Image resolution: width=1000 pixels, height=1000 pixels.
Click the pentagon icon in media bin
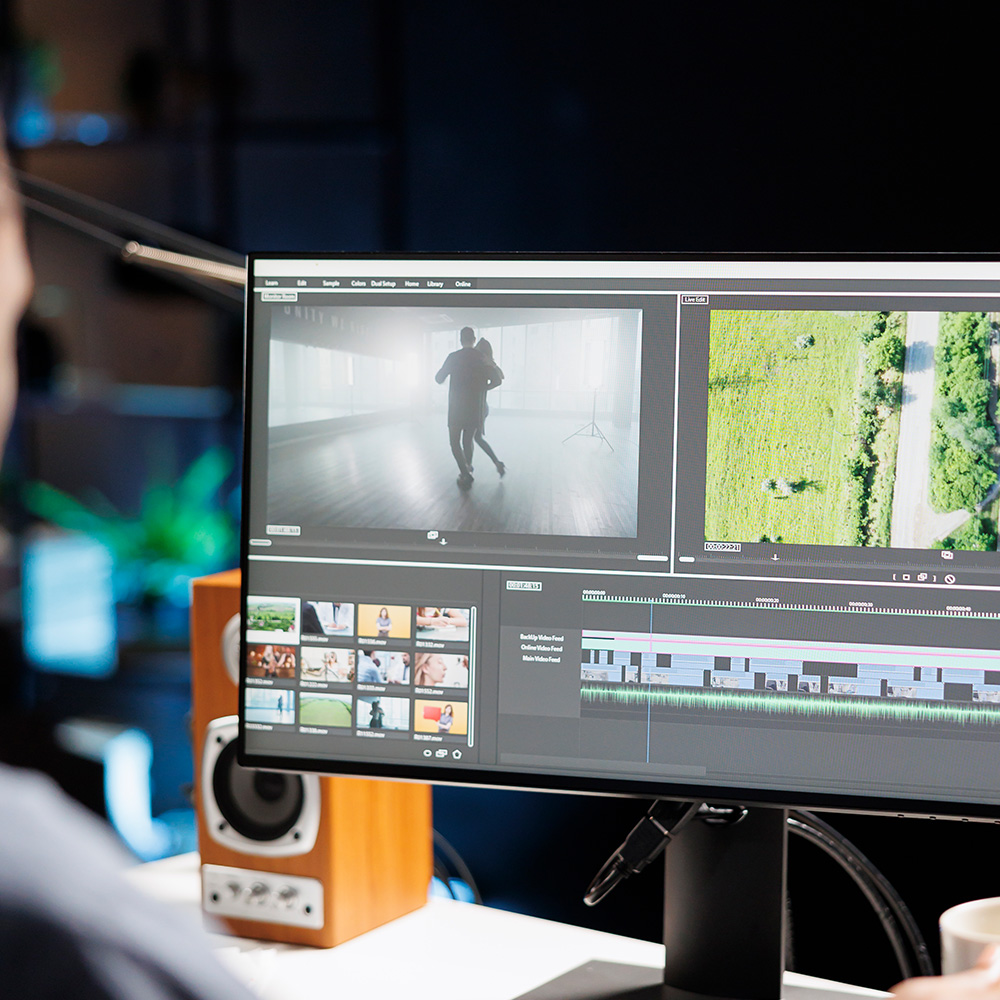pyautogui.click(x=457, y=754)
